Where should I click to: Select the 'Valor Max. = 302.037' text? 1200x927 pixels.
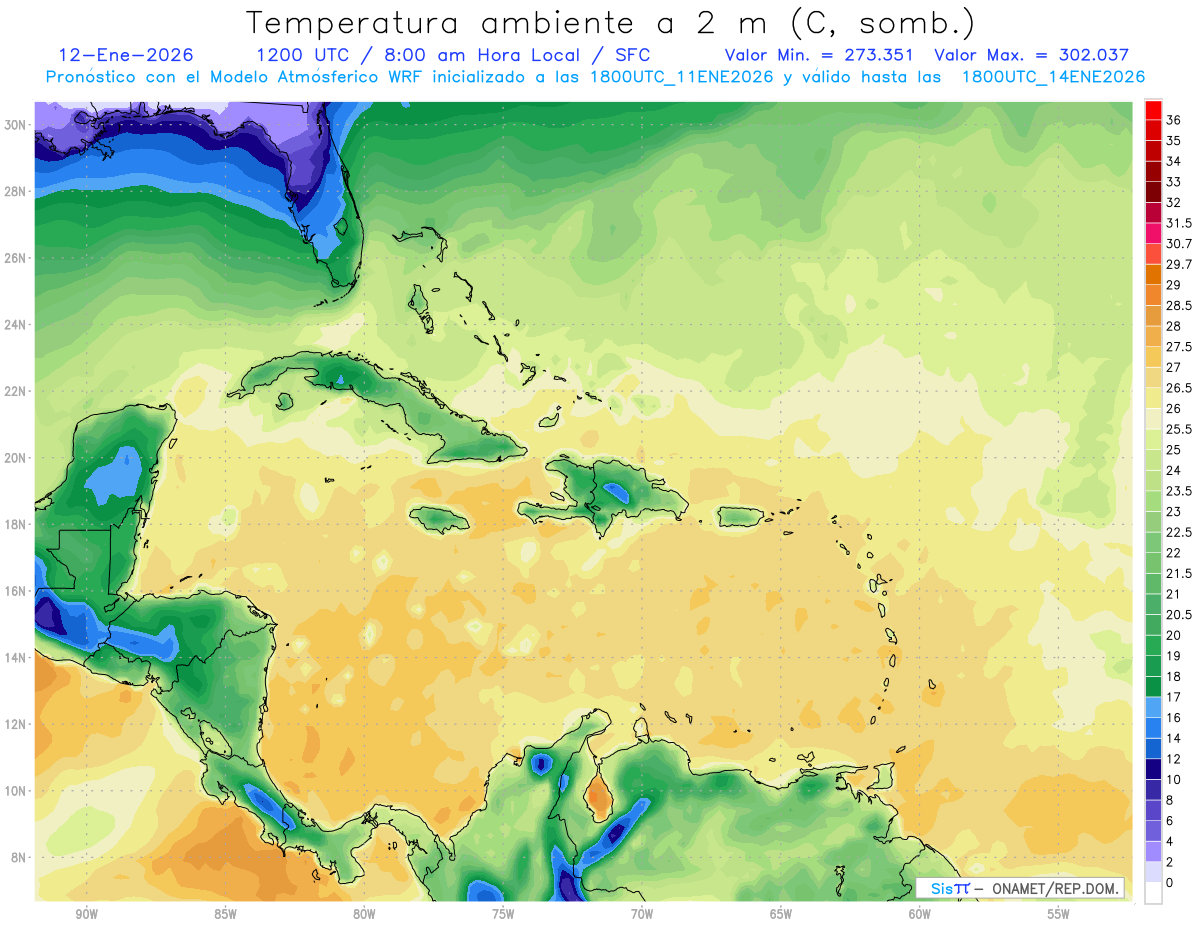click(x=1031, y=55)
